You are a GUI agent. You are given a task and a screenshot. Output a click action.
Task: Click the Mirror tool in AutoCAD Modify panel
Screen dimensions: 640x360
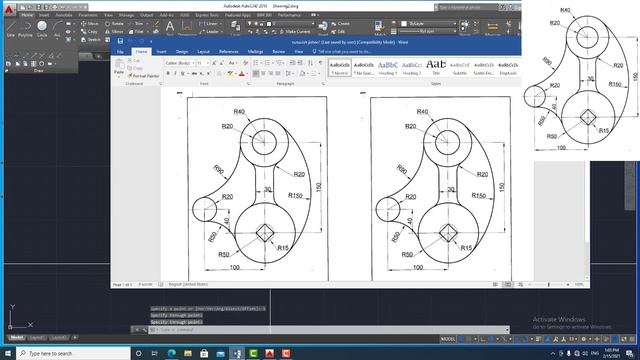114,31
